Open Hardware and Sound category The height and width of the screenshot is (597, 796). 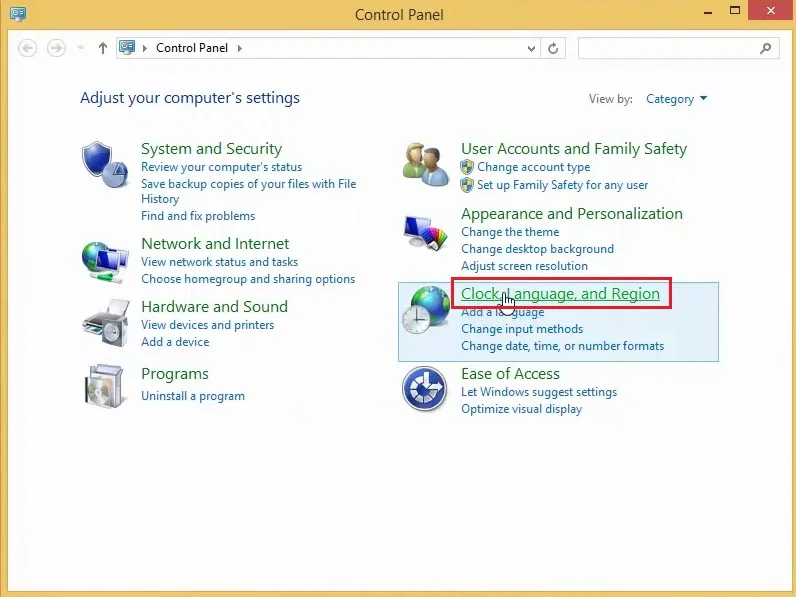click(215, 307)
